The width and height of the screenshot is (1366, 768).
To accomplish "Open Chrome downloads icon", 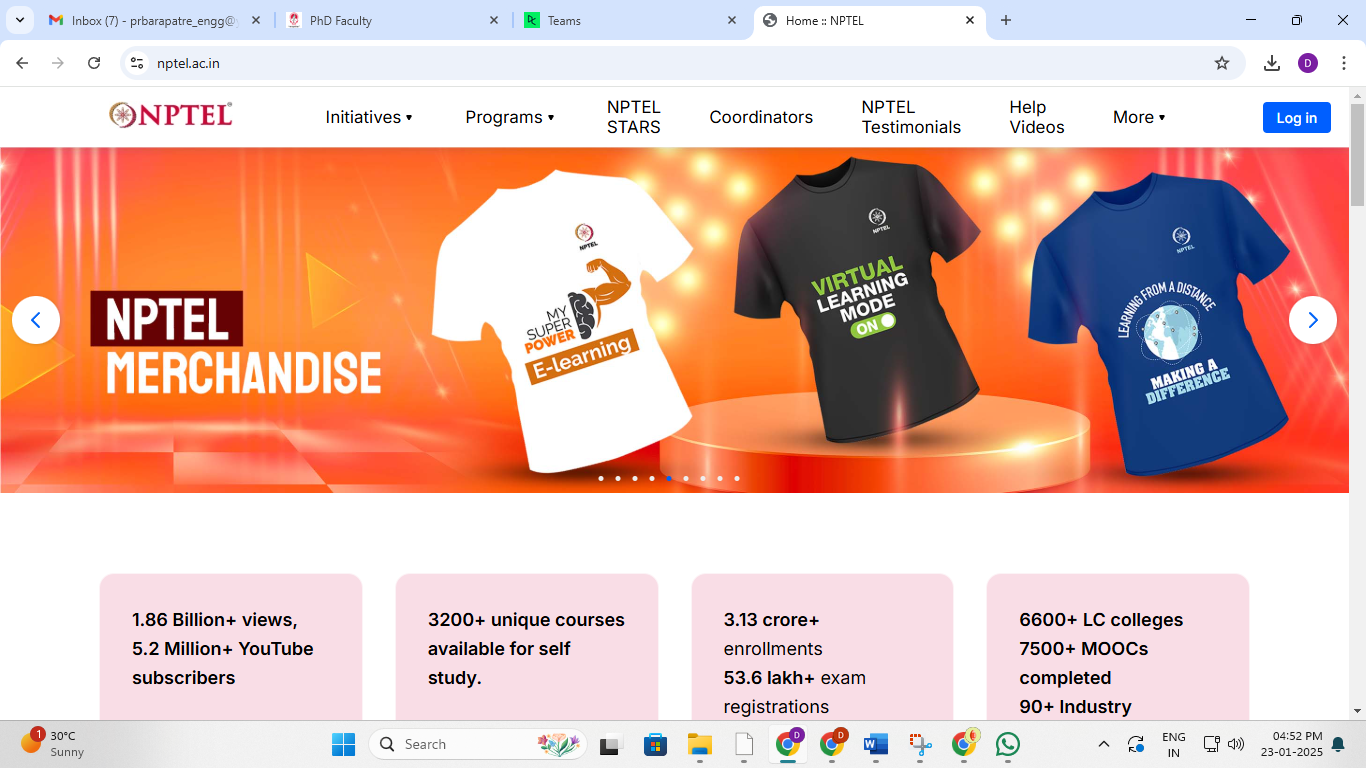I will [1272, 63].
